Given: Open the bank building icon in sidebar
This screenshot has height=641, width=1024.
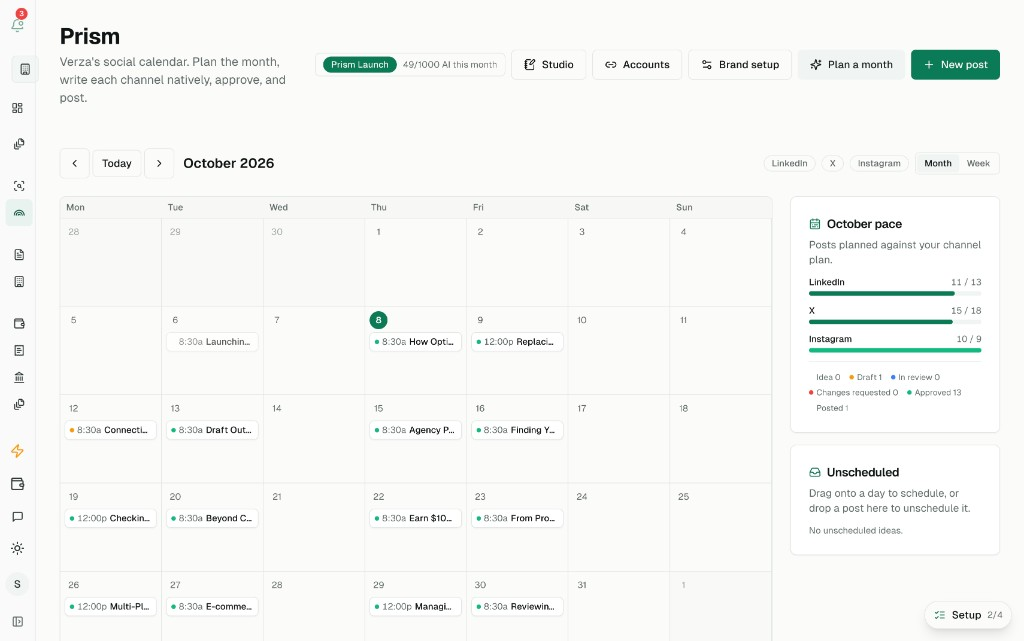Looking at the screenshot, I should pos(19,377).
